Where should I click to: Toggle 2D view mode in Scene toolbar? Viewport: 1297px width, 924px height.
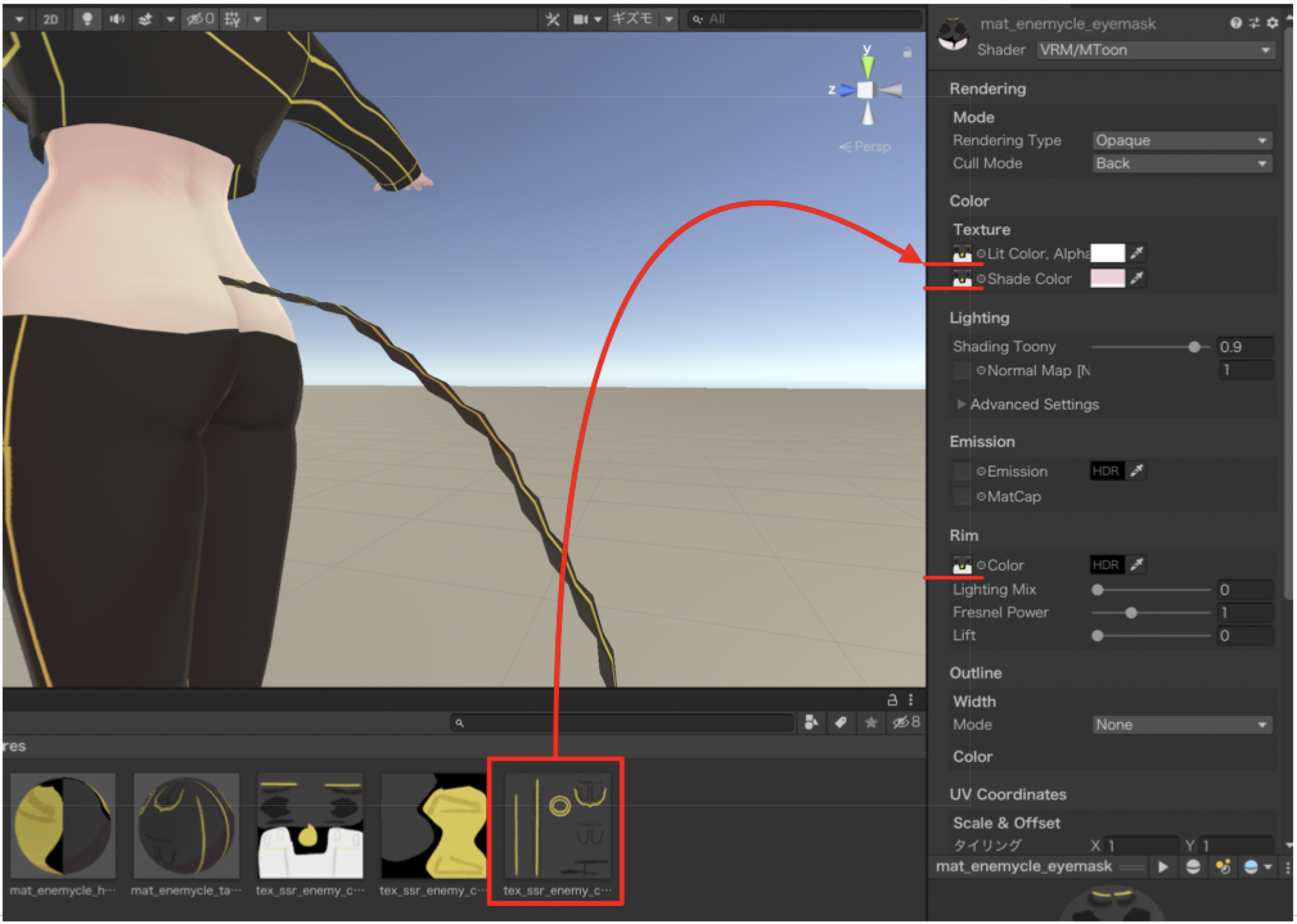50,19
